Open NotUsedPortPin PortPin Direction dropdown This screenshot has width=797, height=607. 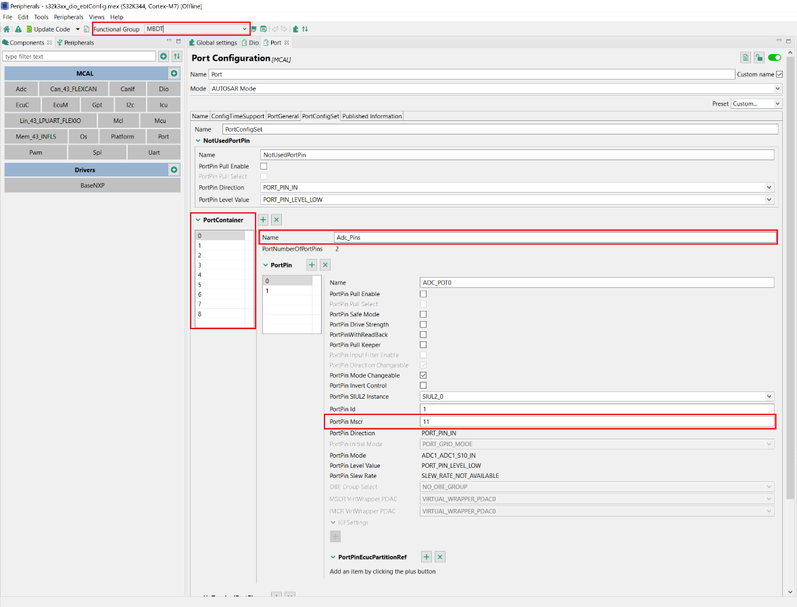click(x=517, y=188)
